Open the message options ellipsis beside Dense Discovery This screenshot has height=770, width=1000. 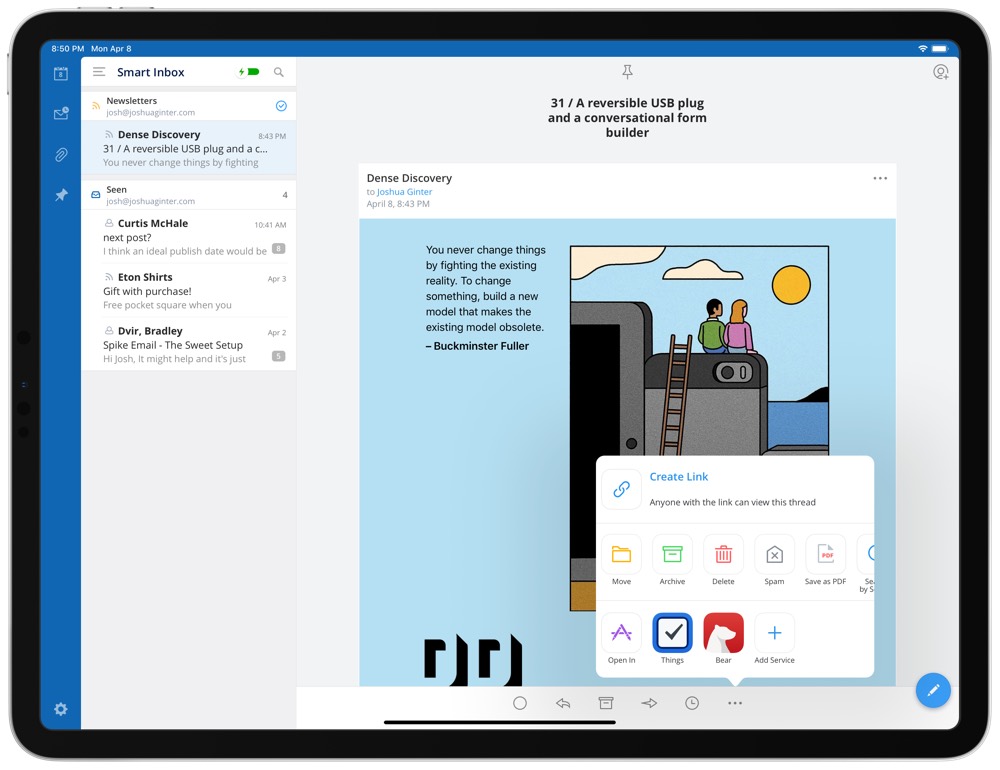[880, 179]
